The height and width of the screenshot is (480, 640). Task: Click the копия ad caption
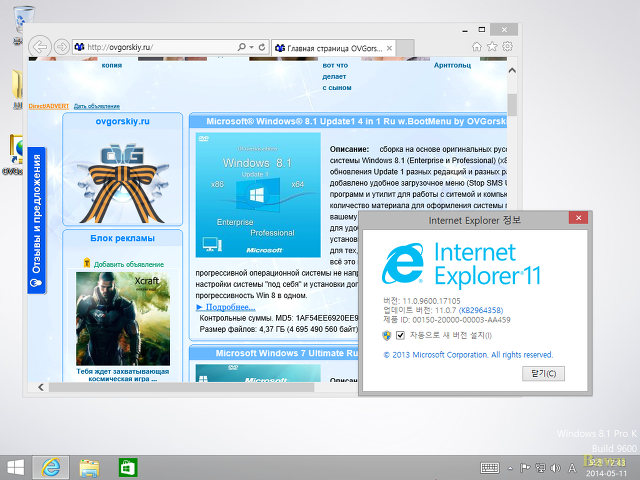tap(111, 65)
